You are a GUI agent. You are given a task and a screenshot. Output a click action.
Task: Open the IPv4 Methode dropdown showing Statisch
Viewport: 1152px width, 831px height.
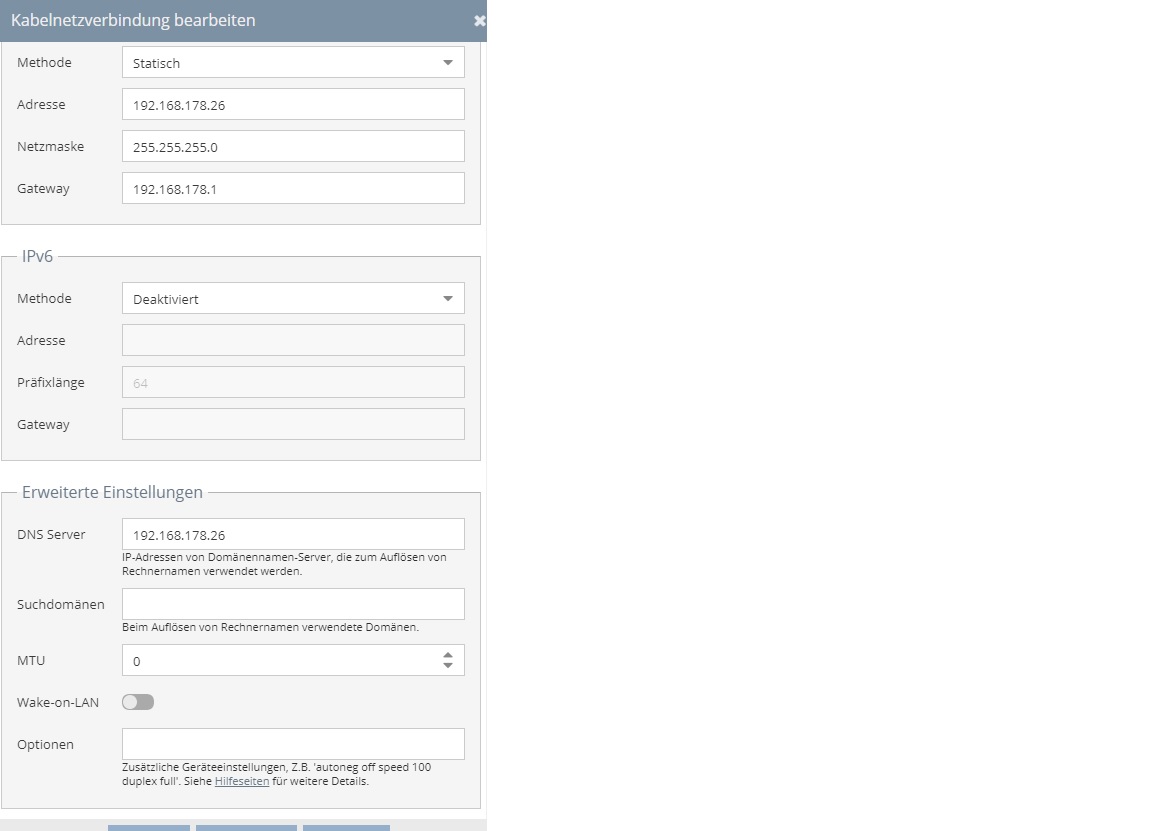[293, 62]
